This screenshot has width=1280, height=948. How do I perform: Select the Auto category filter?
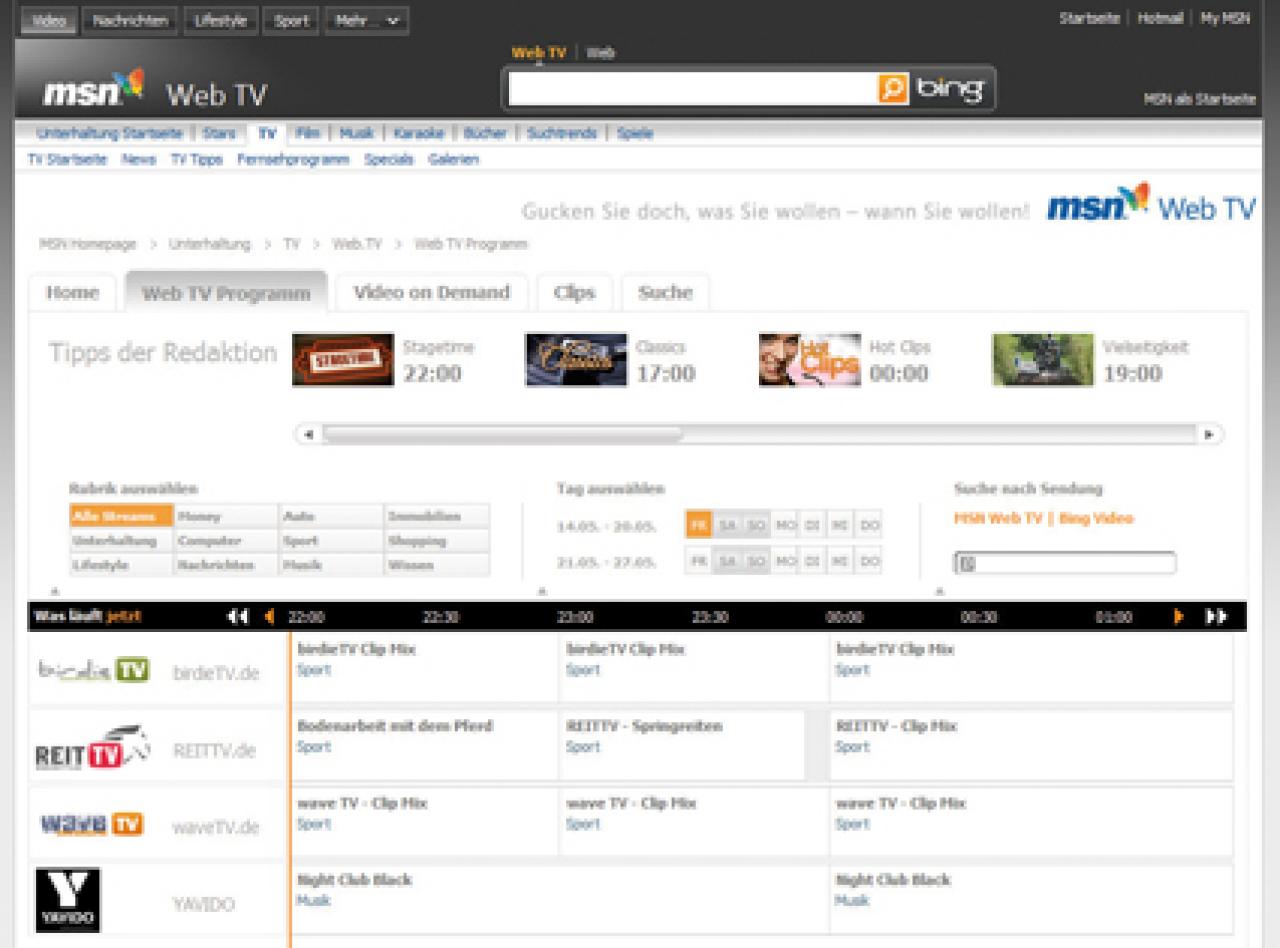pos(332,517)
